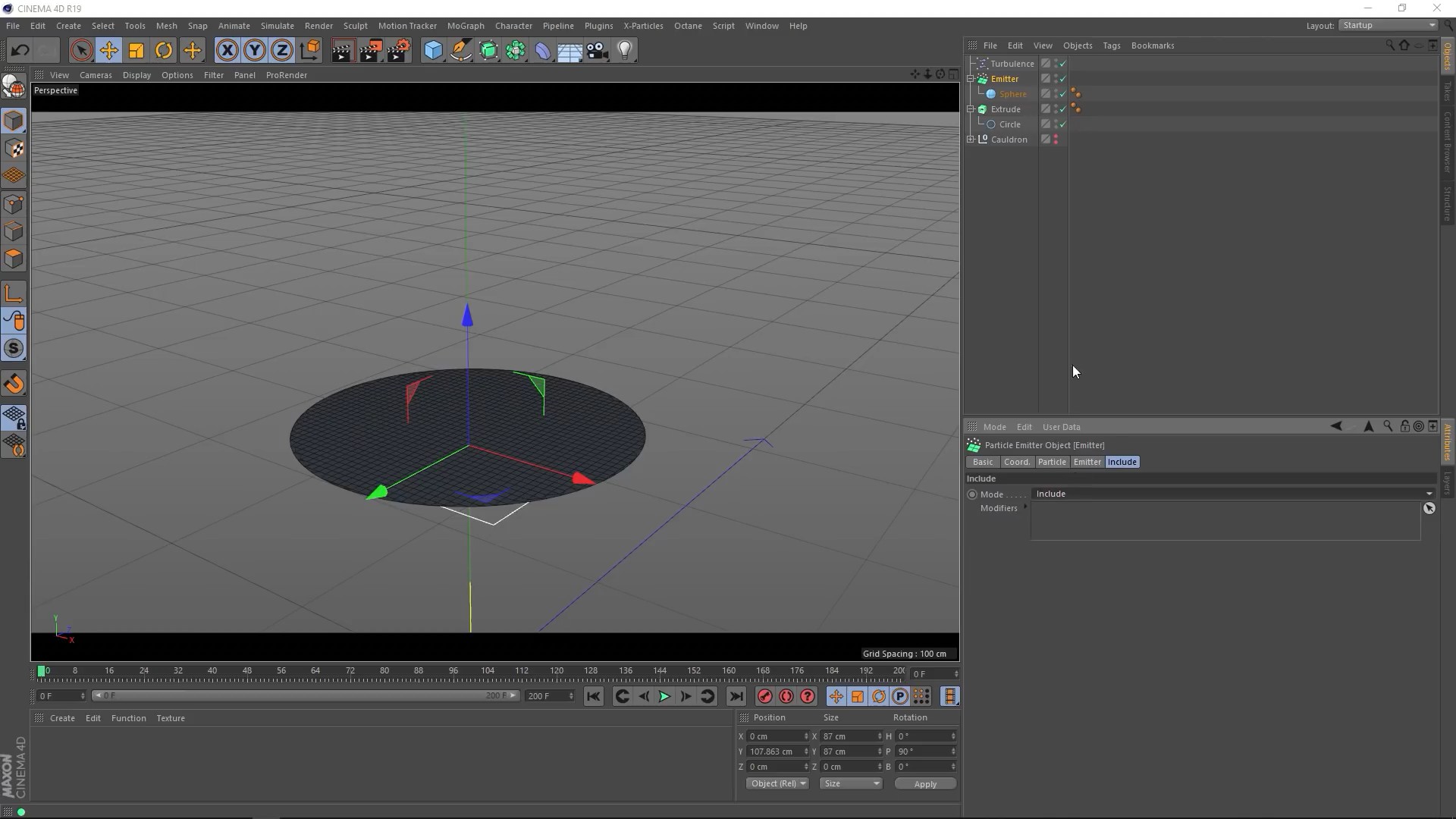Open the Object (Rel) coordinate dropdown

[x=777, y=783]
